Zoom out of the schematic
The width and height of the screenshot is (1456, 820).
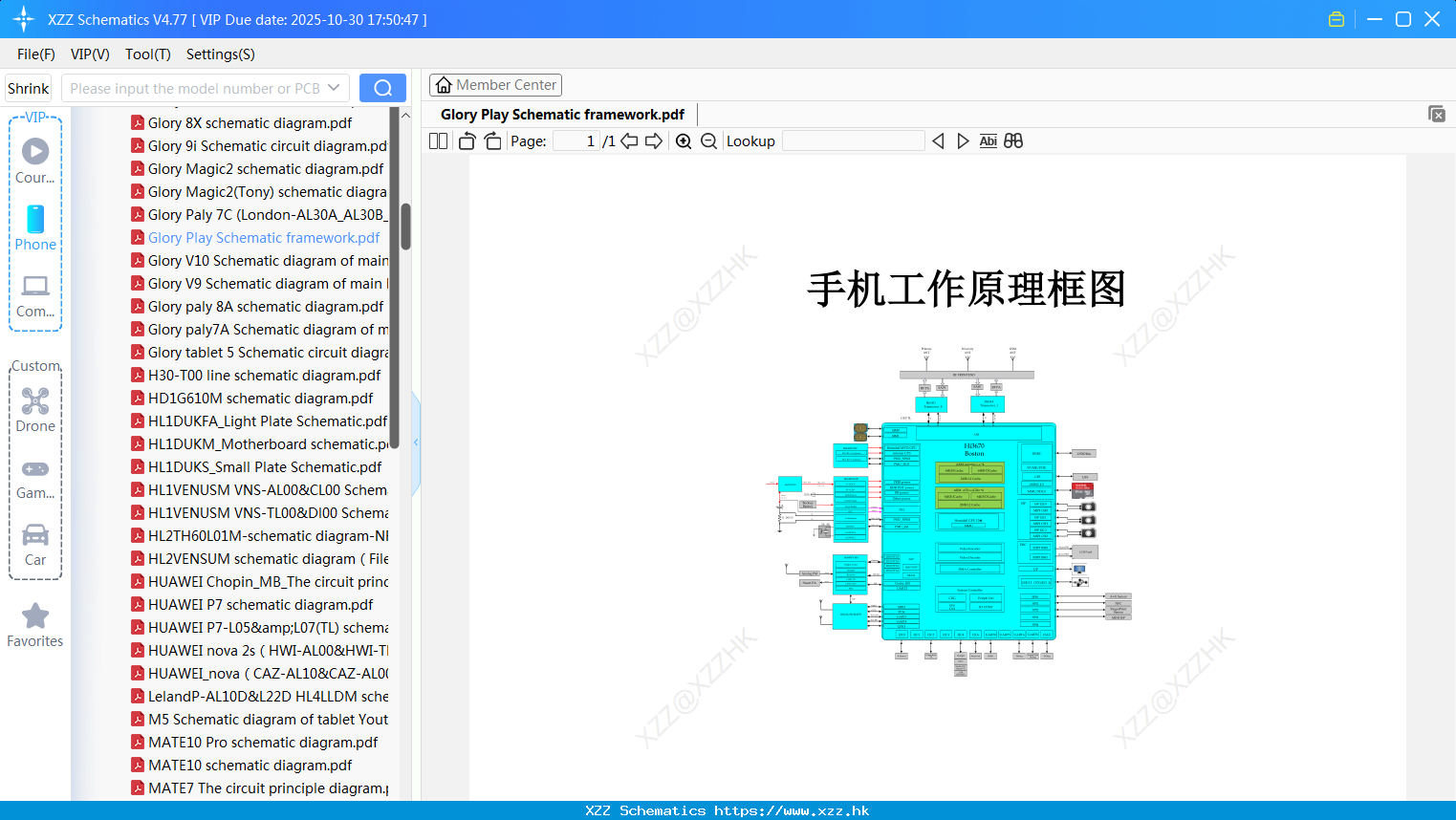708,141
